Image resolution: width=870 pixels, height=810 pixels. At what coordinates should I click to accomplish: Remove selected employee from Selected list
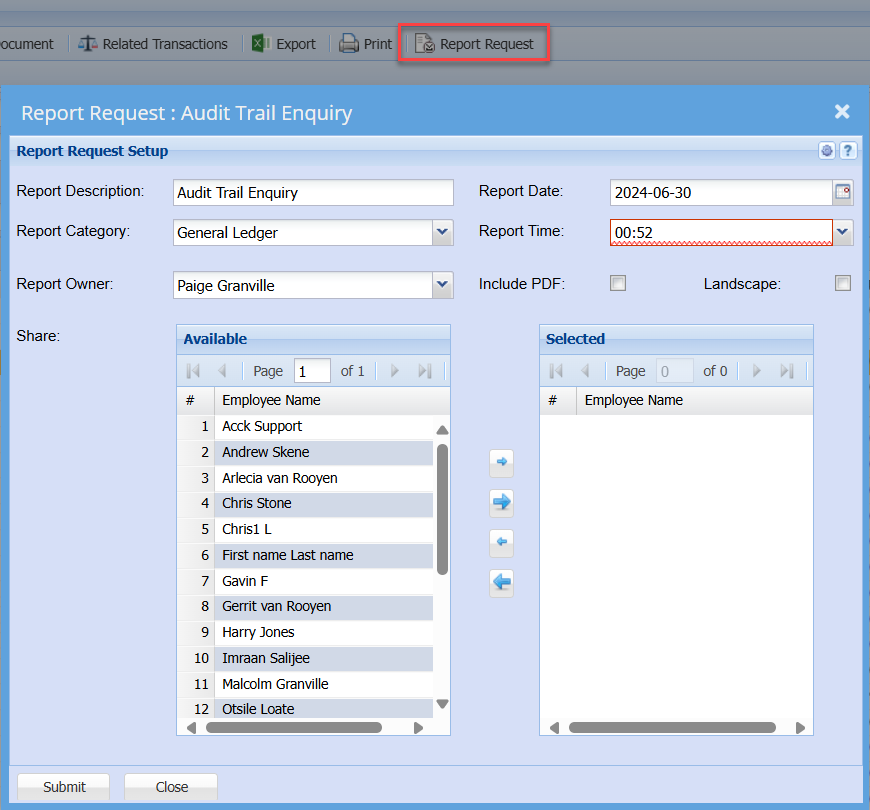coord(502,543)
